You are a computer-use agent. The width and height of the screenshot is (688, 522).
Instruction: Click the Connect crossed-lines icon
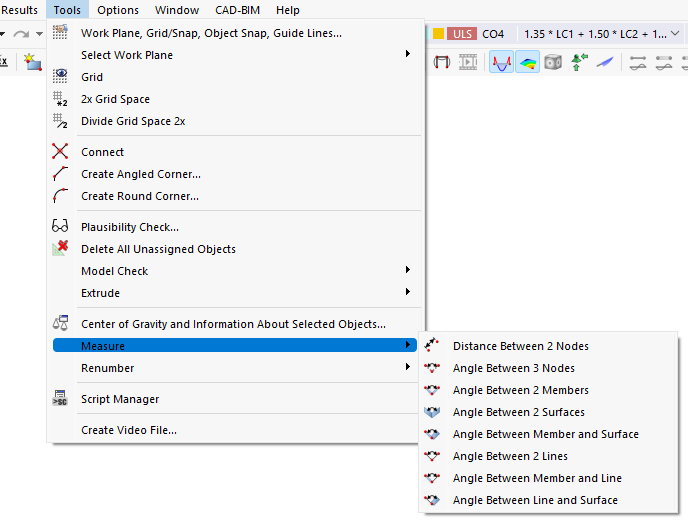tap(60, 151)
